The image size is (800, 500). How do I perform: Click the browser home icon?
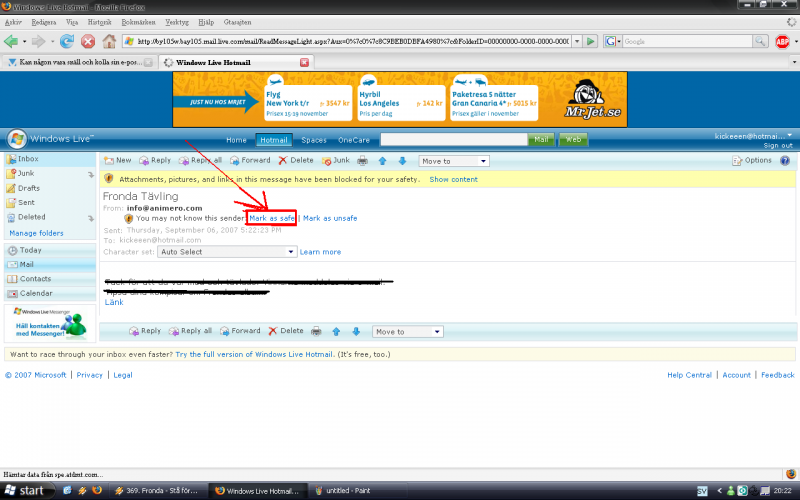click(109, 41)
